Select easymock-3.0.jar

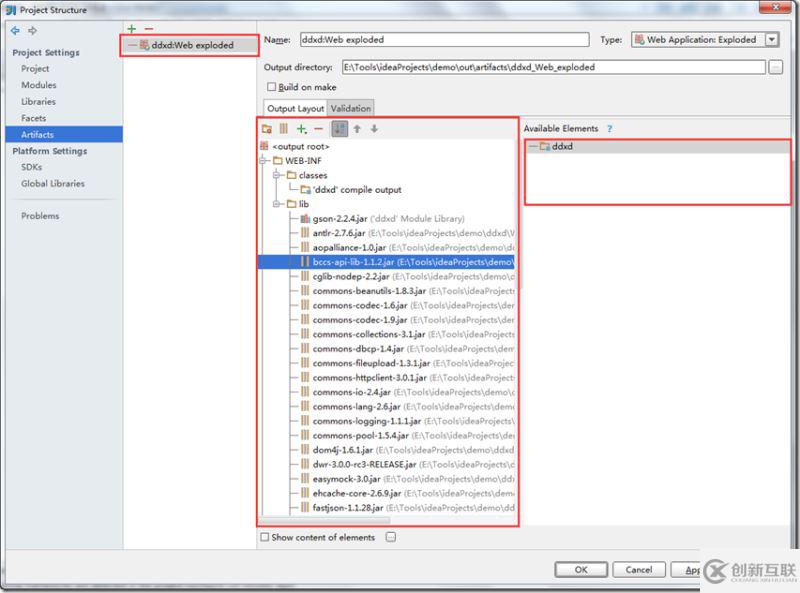[346, 479]
